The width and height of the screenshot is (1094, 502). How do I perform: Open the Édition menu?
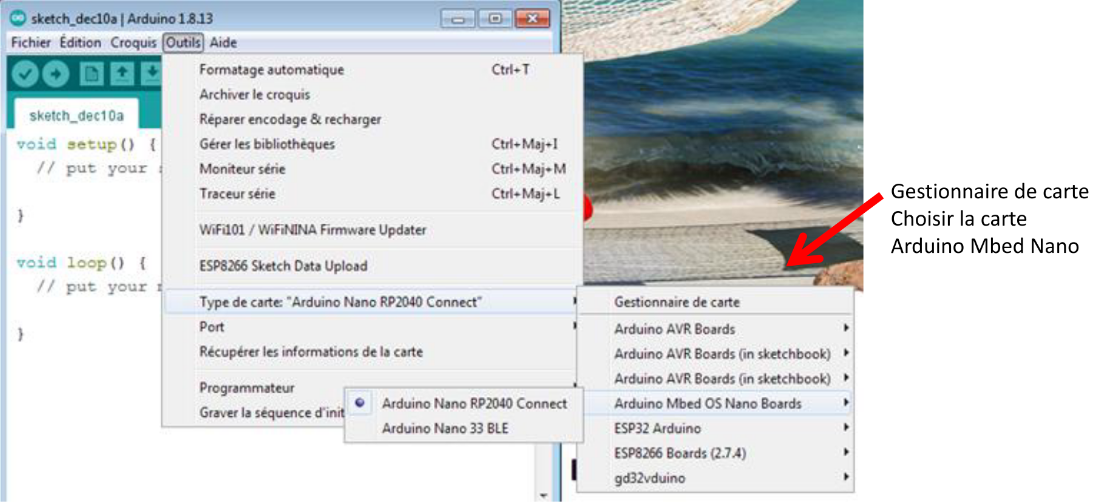coord(80,43)
